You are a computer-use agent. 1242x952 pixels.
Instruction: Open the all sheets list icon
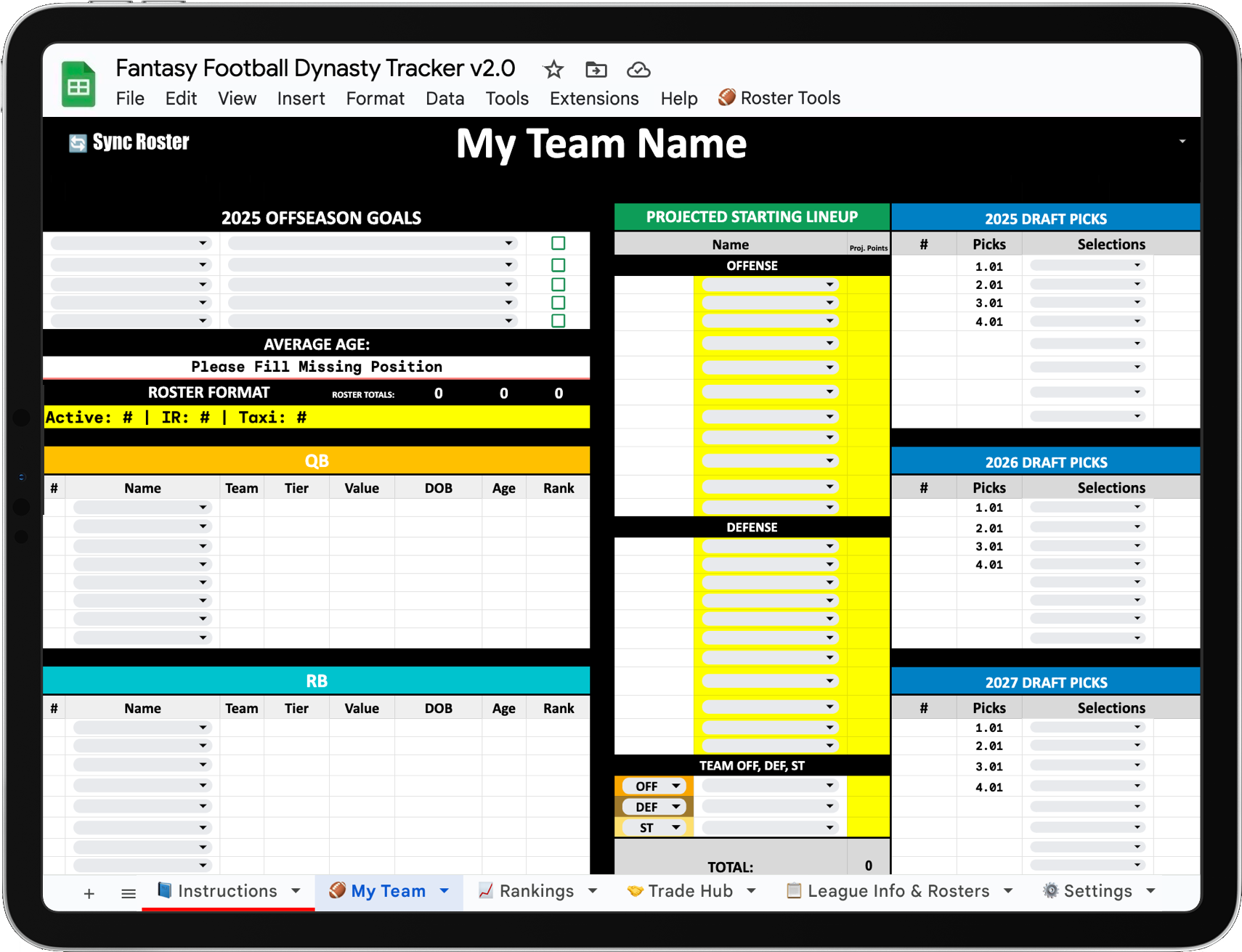point(129,893)
